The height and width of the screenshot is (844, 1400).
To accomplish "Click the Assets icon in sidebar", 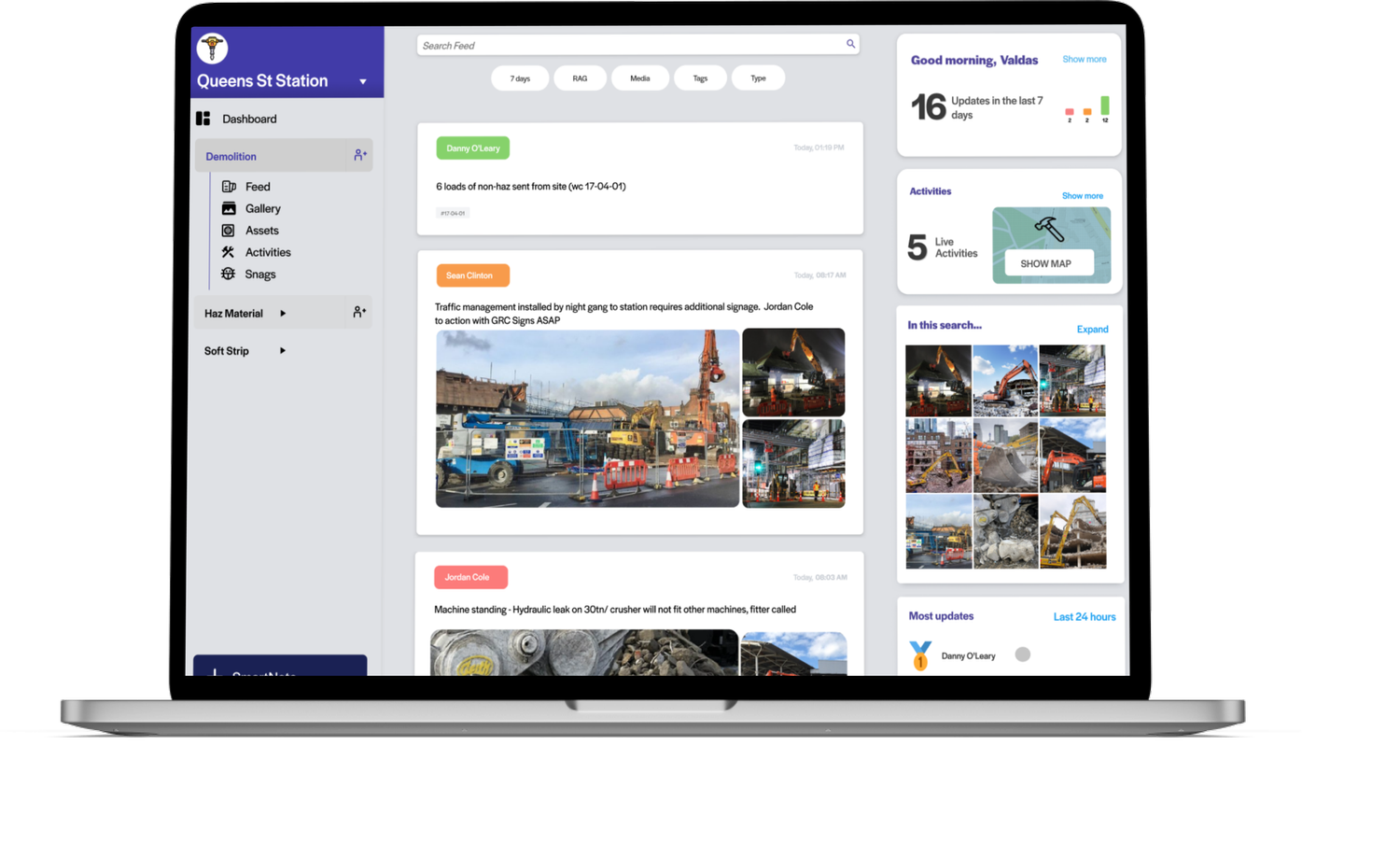I will 229,231.
